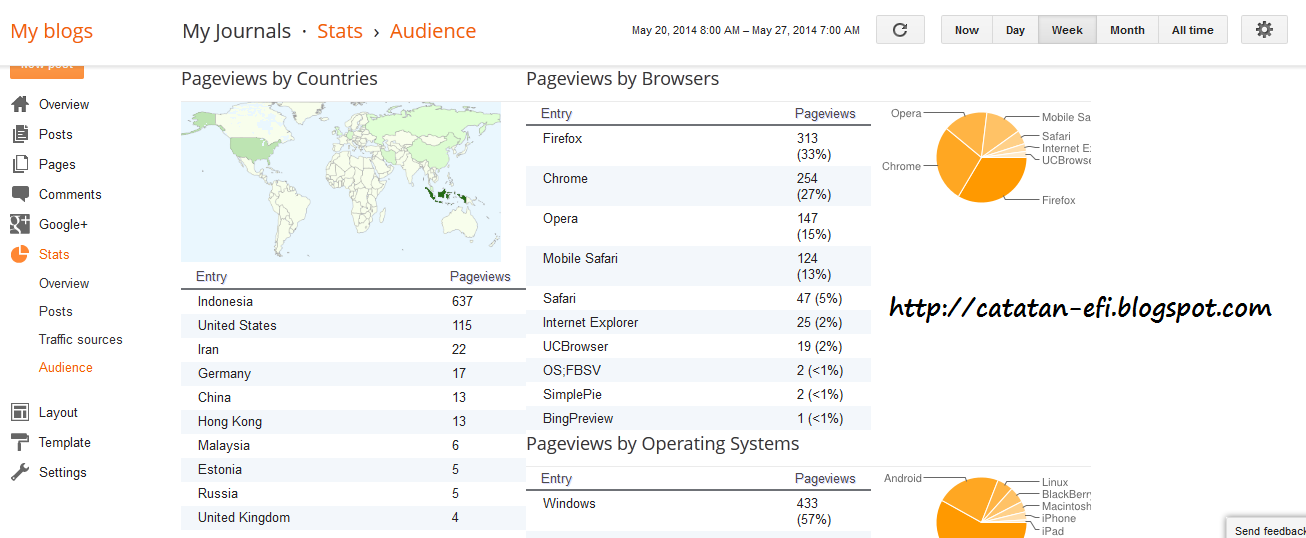Click the browsers pie chart
The image size is (1306, 538).
[981, 157]
